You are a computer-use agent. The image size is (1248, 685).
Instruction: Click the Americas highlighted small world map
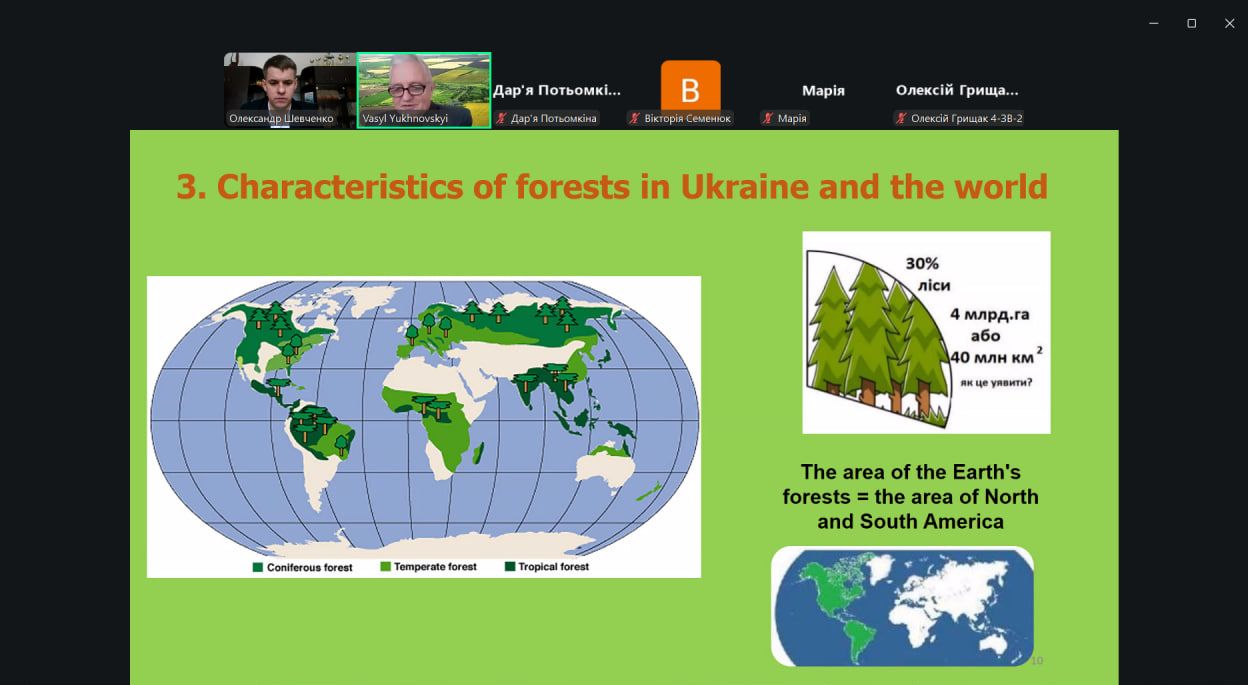point(902,605)
